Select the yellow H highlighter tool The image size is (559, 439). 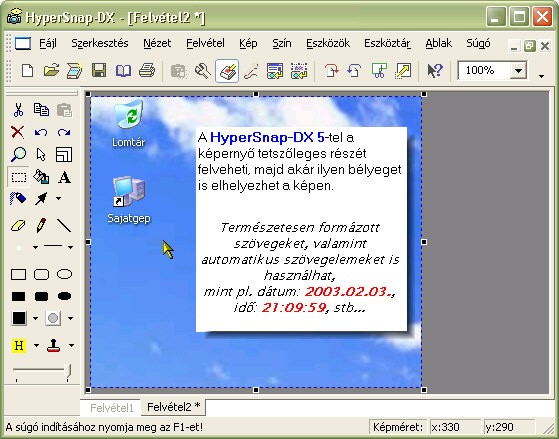click(x=19, y=346)
